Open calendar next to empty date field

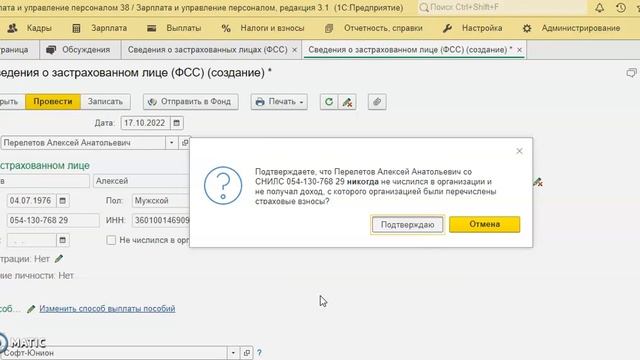pyautogui.click(x=62, y=240)
